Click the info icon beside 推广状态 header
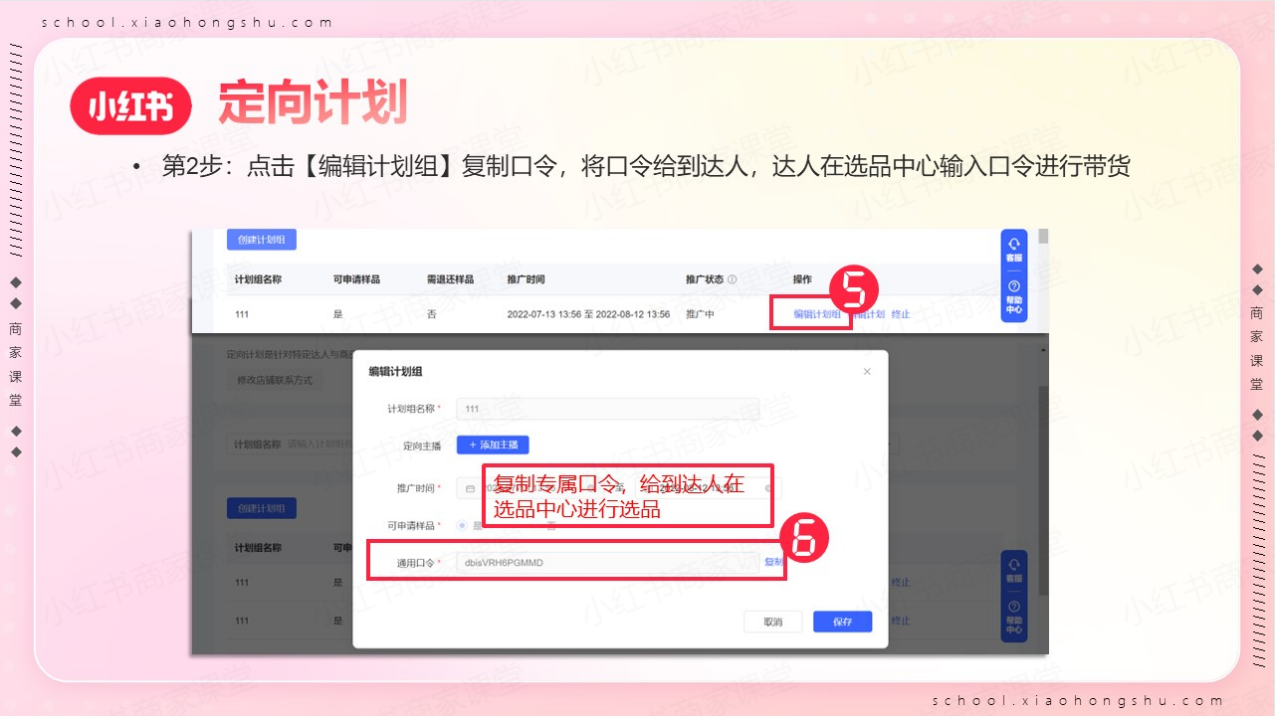 732,279
